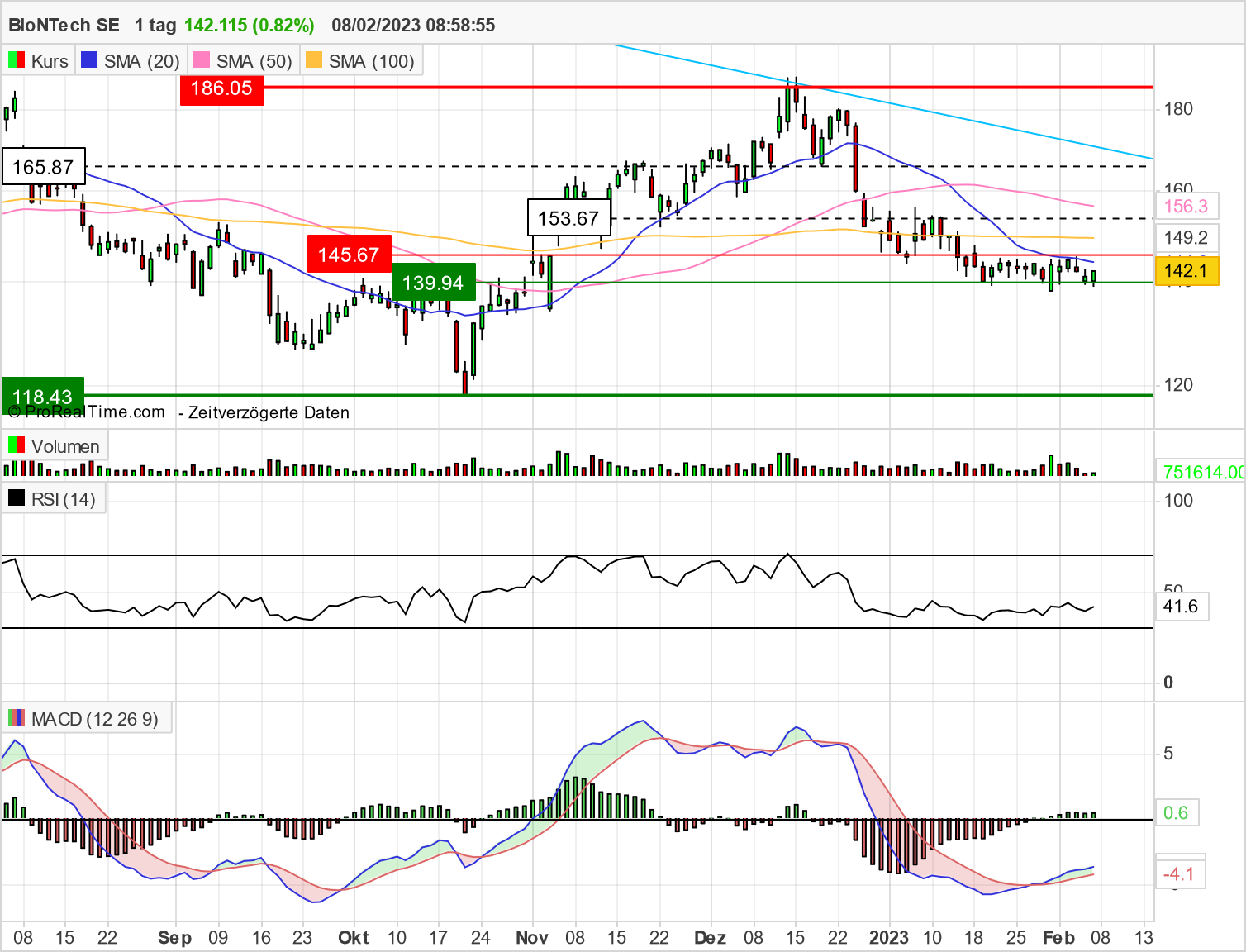Toggle the Kurs legend entry
The image size is (1246, 952).
click(x=49, y=59)
